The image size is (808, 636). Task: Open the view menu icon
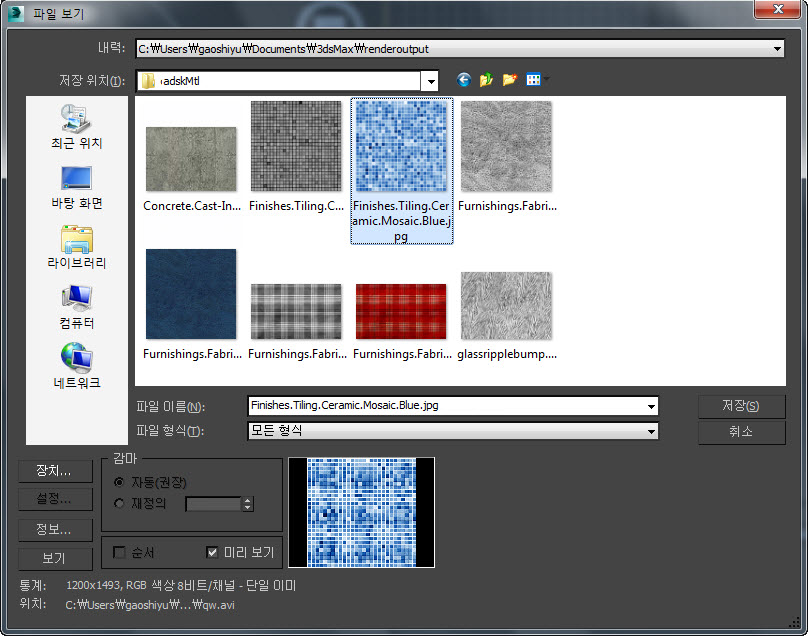535,80
